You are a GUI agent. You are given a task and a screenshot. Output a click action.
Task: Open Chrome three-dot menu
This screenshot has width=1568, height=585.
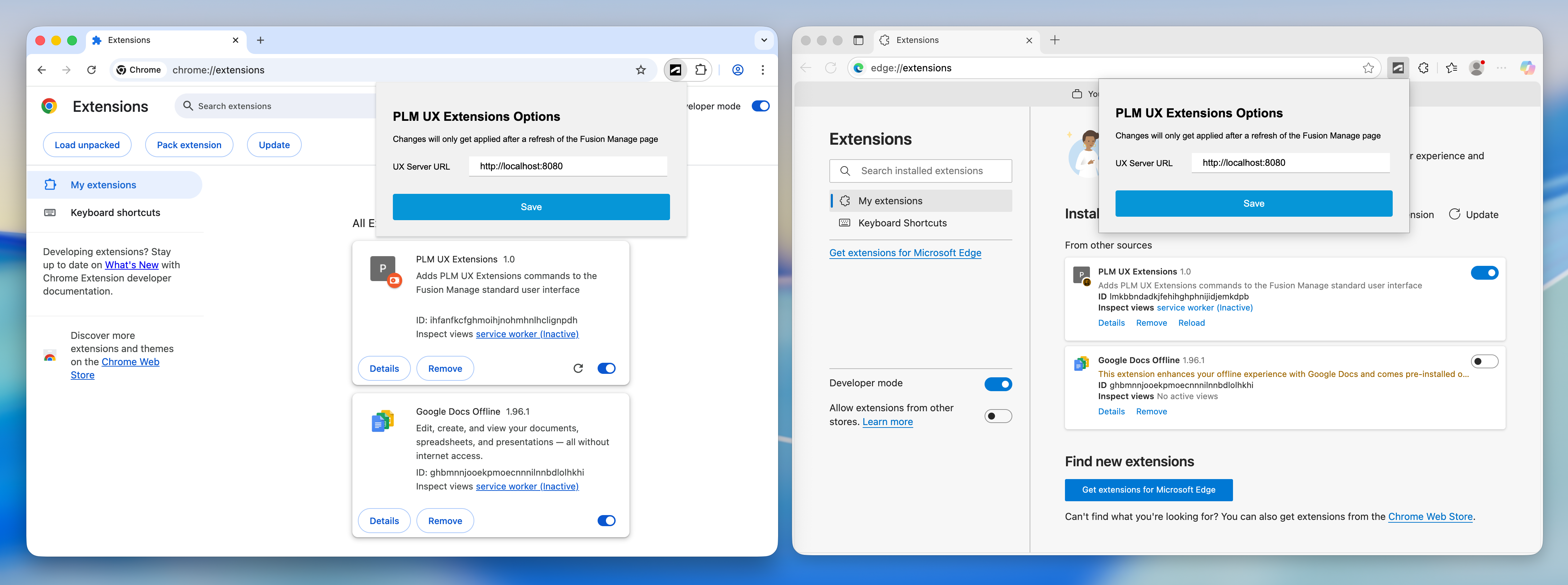(763, 70)
